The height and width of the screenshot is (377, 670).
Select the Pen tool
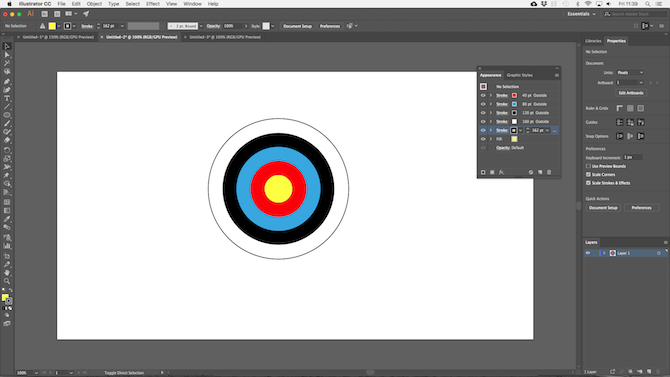pyautogui.click(x=7, y=81)
